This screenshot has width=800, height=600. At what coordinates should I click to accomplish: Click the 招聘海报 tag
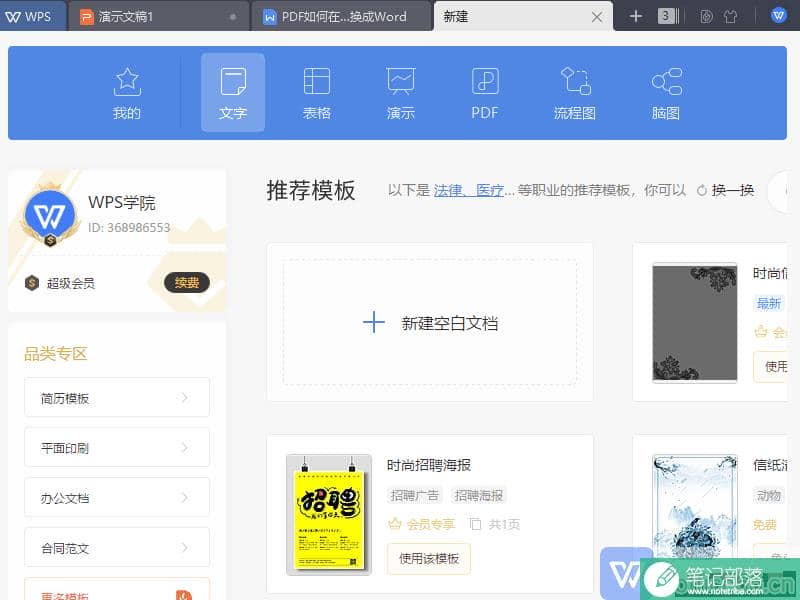pyautogui.click(x=479, y=495)
